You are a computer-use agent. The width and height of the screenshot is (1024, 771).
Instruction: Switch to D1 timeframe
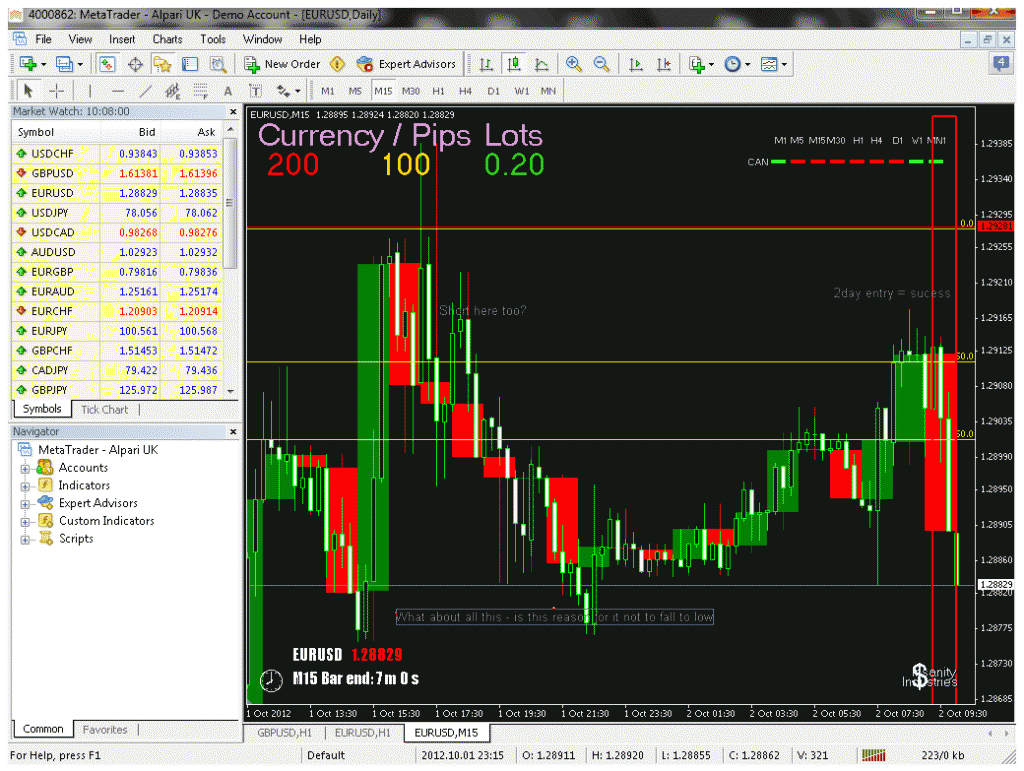(x=493, y=91)
